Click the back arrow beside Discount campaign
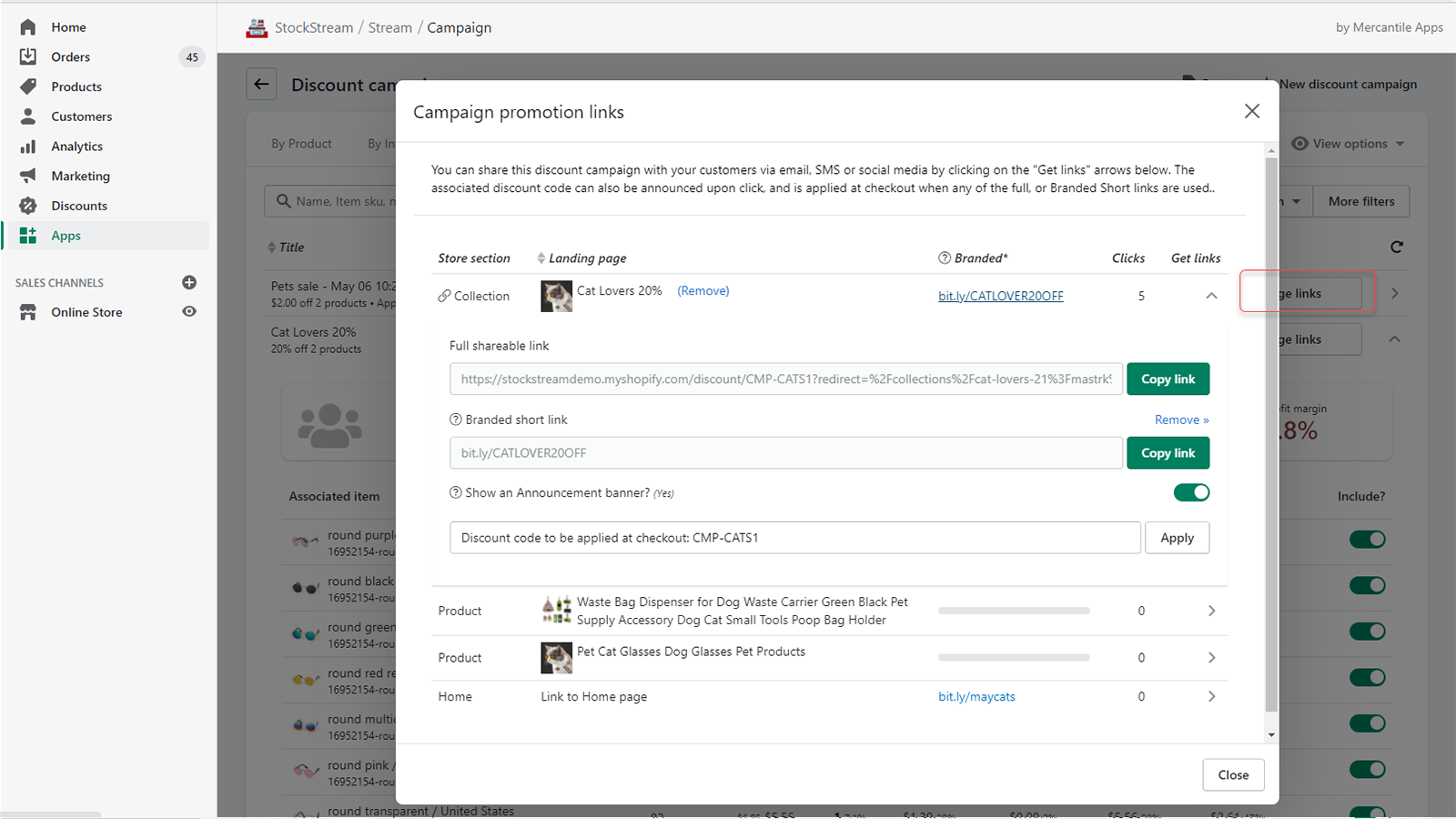Viewport: 1456px width, 819px height. (x=261, y=85)
